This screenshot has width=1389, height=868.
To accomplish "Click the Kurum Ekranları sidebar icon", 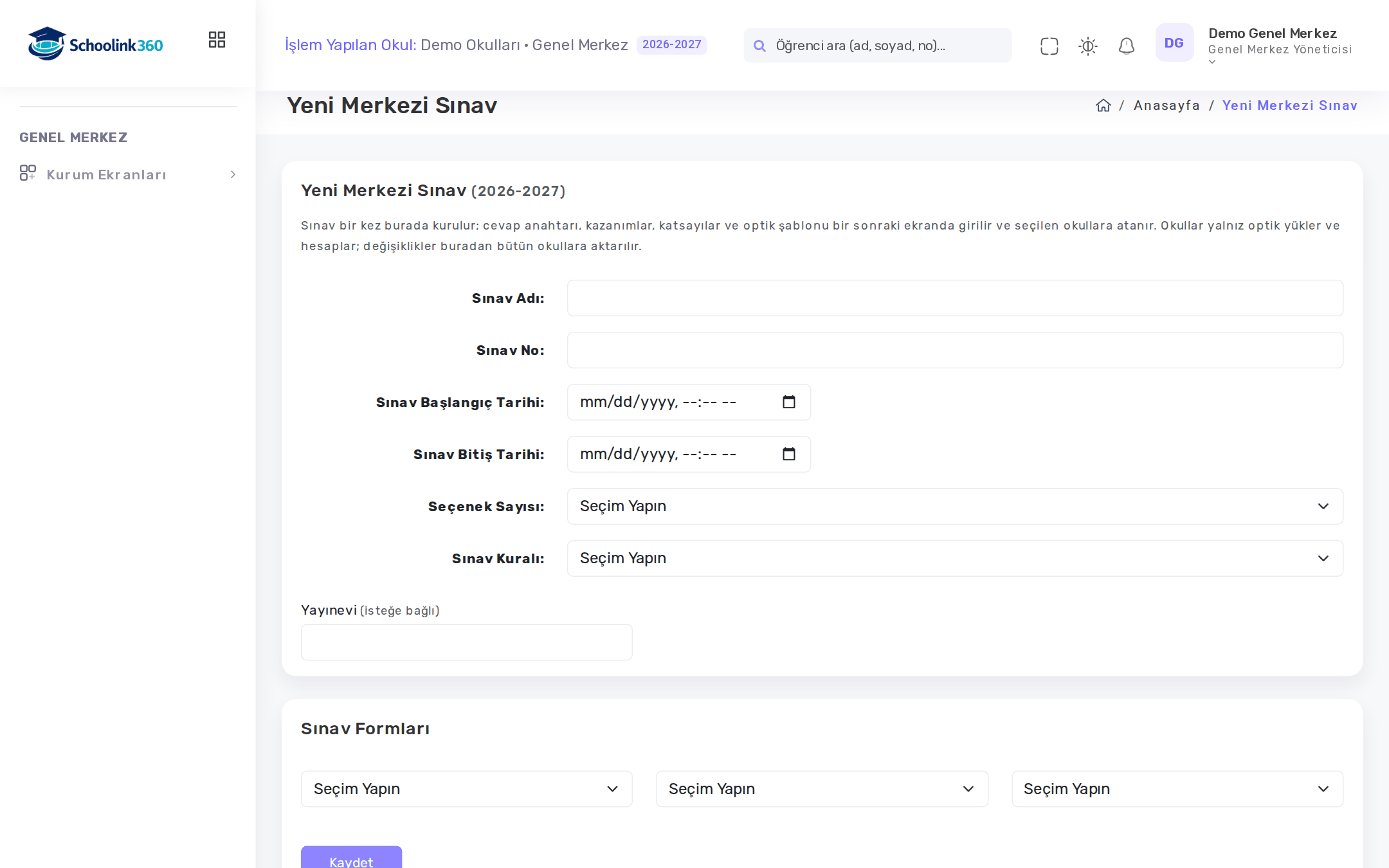I will [28, 173].
